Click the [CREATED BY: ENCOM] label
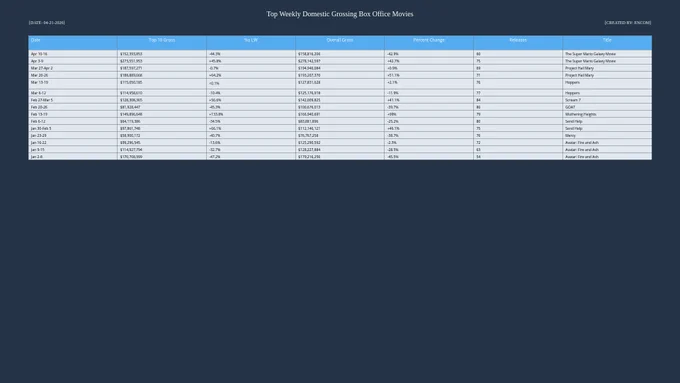 click(628, 23)
